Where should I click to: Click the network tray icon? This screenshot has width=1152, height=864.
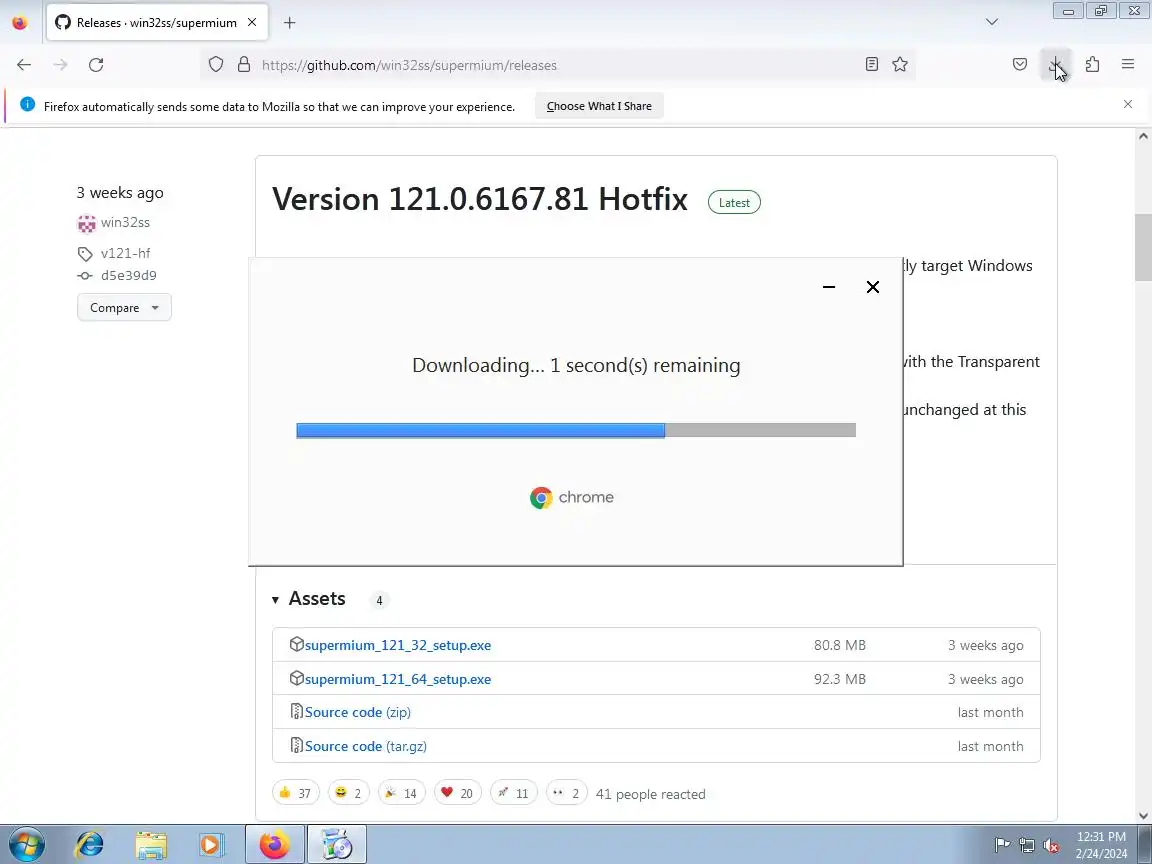coord(1026,845)
